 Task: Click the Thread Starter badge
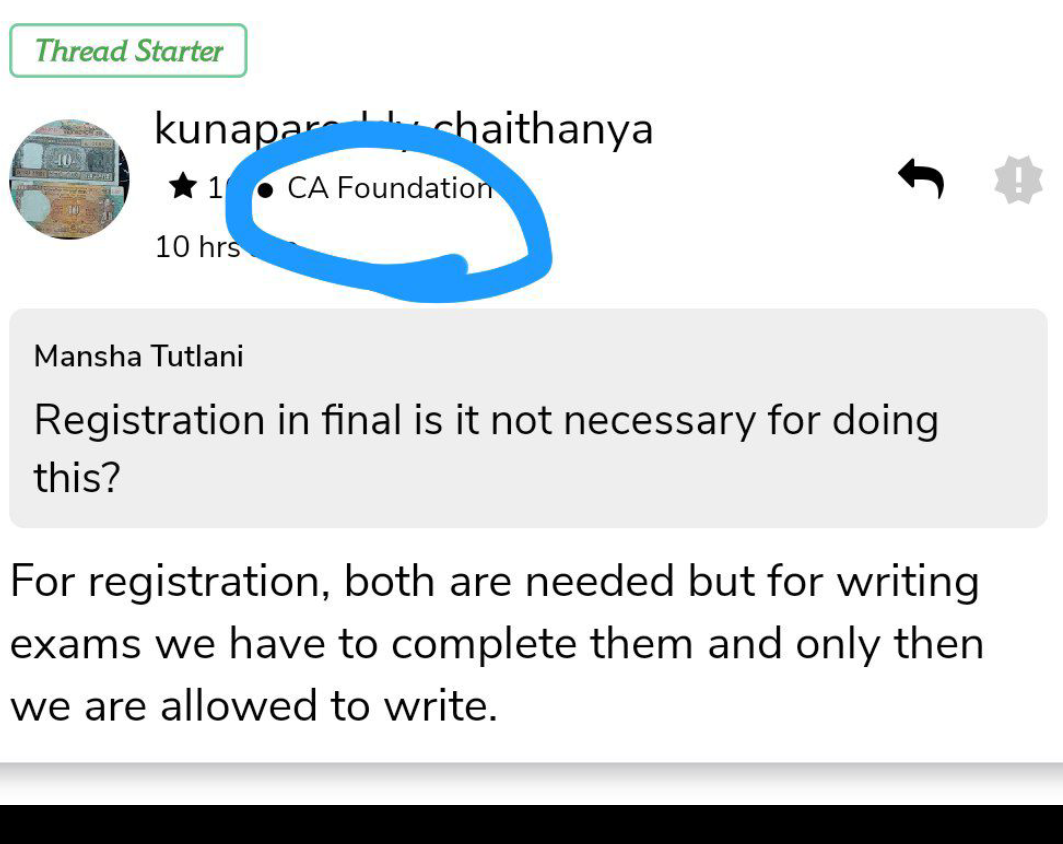tap(128, 51)
